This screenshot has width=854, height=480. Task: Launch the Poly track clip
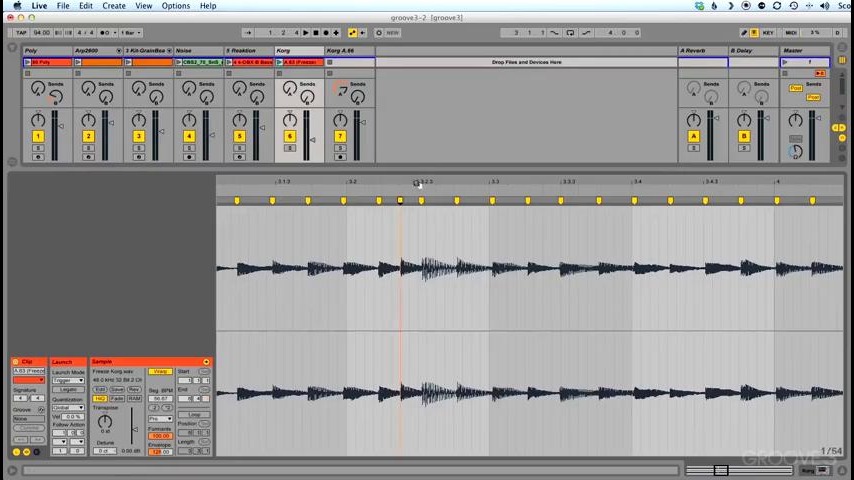[29, 62]
